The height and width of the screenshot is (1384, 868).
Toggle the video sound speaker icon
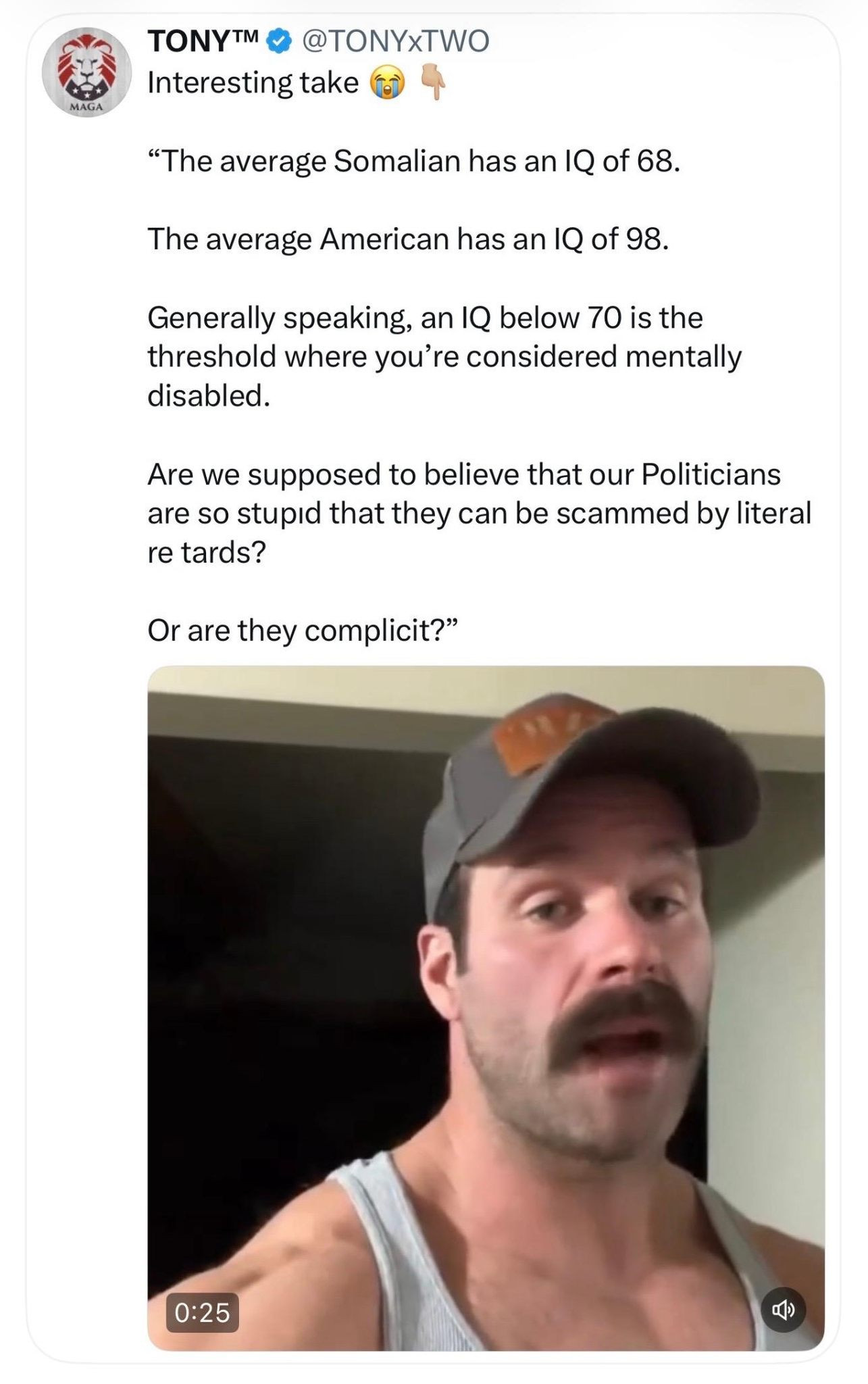[784, 1310]
